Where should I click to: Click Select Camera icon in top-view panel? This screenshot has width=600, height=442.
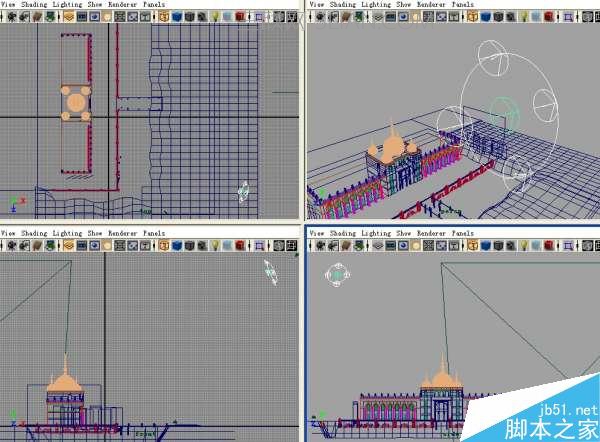click(13, 17)
